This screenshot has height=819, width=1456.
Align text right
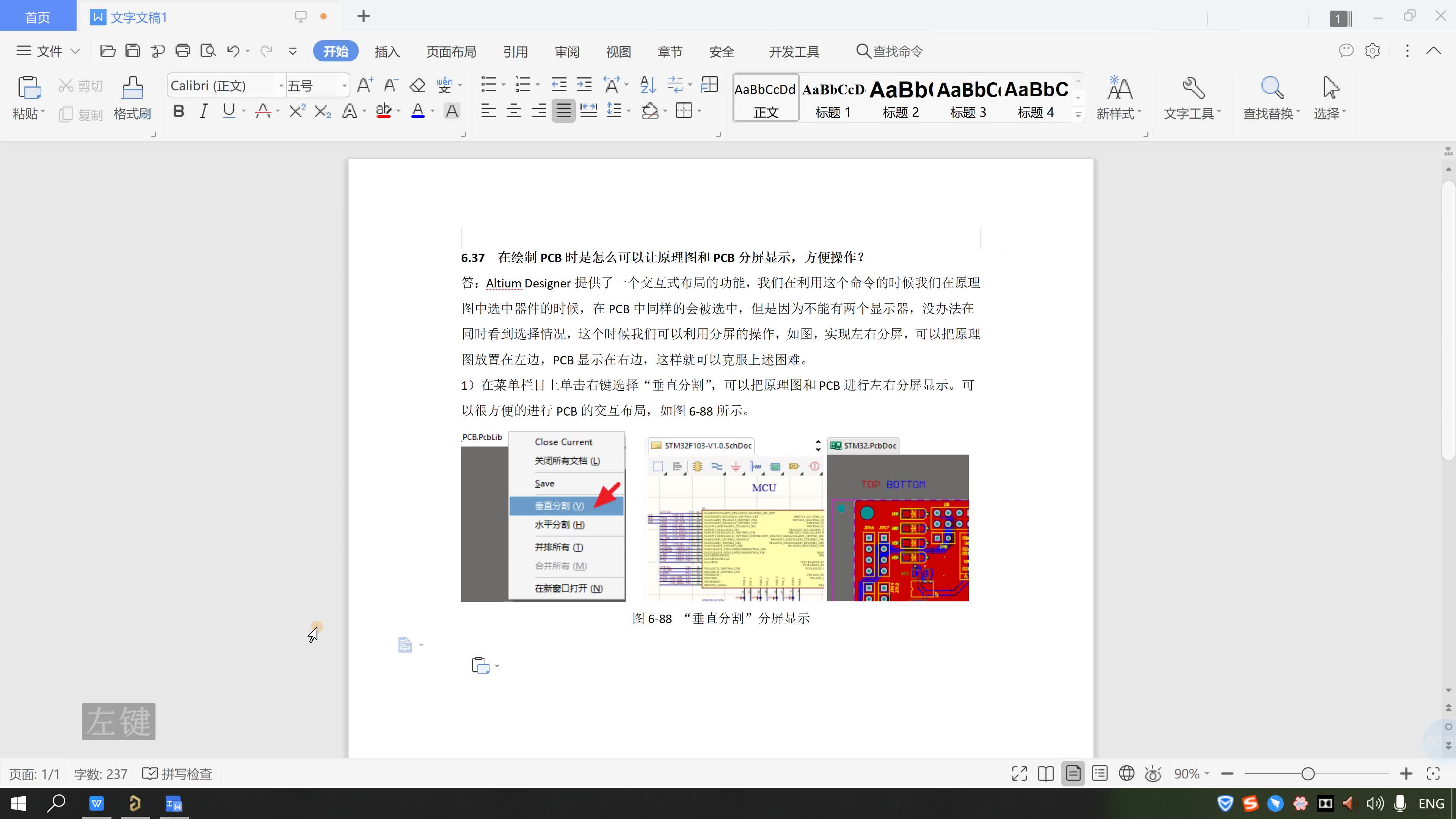(x=538, y=111)
